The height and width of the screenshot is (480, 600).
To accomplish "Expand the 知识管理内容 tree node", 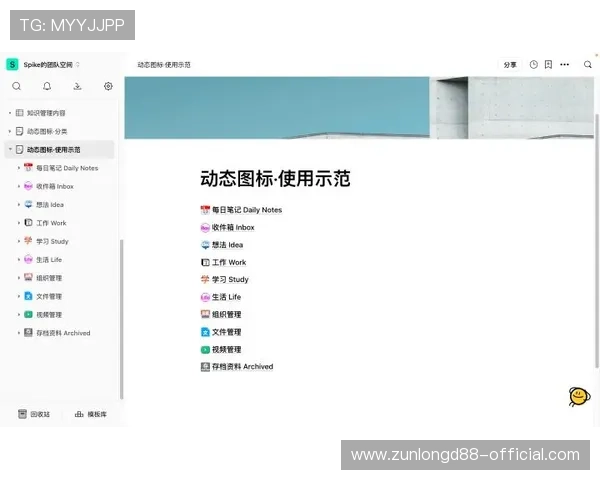I will coord(10,113).
